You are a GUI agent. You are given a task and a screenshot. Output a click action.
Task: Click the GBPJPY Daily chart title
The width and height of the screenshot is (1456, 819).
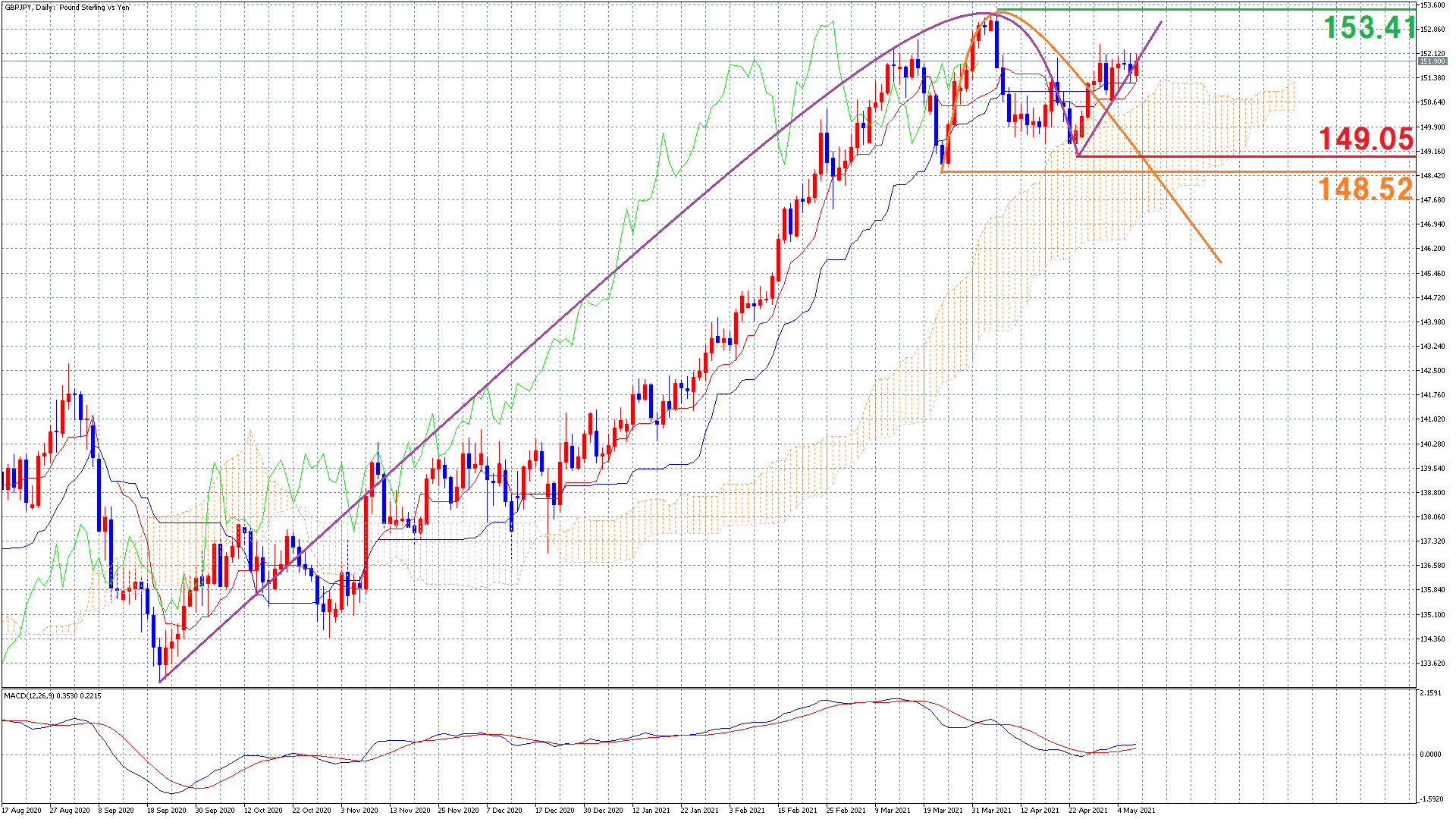[67, 8]
